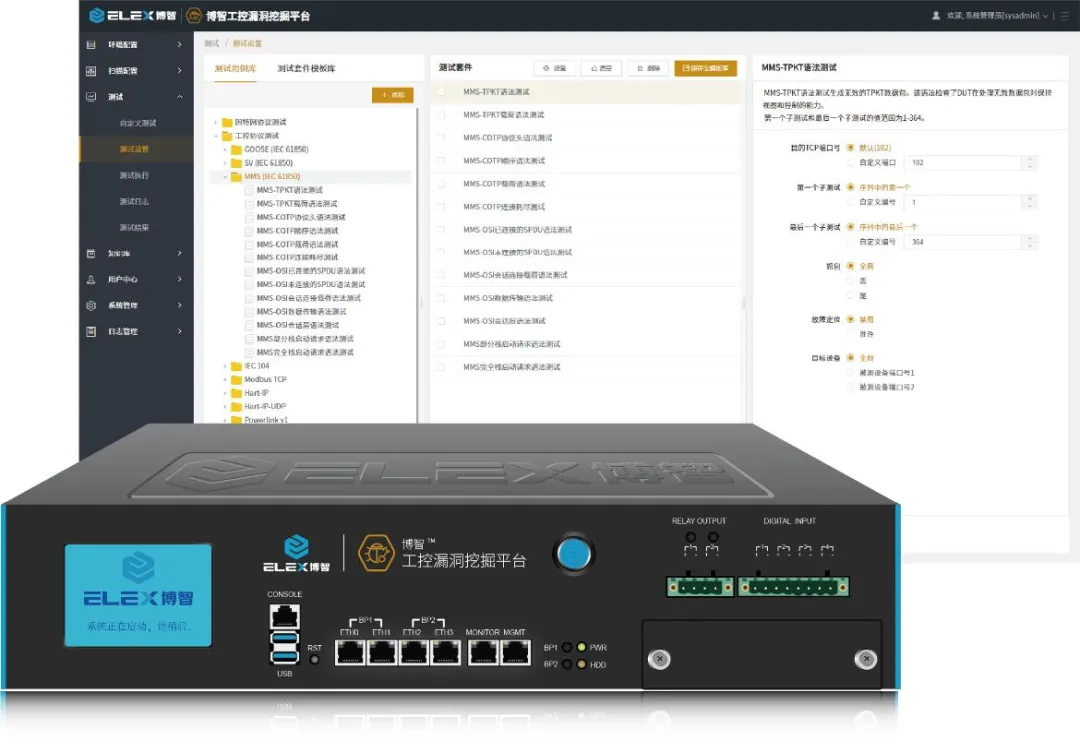
Task: Click the hamburger menu icon top right
Action: point(1065,15)
